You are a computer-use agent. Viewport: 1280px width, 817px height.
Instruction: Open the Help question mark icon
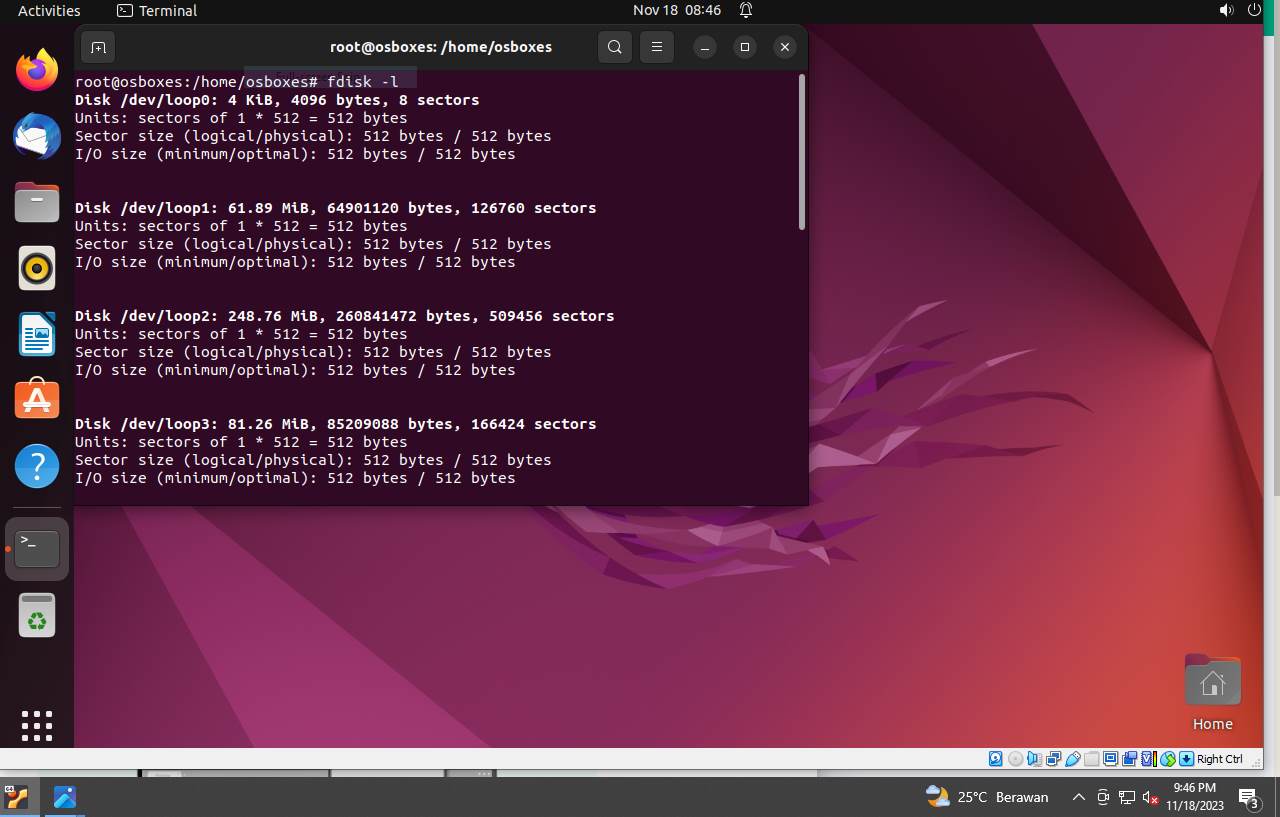coord(37,466)
